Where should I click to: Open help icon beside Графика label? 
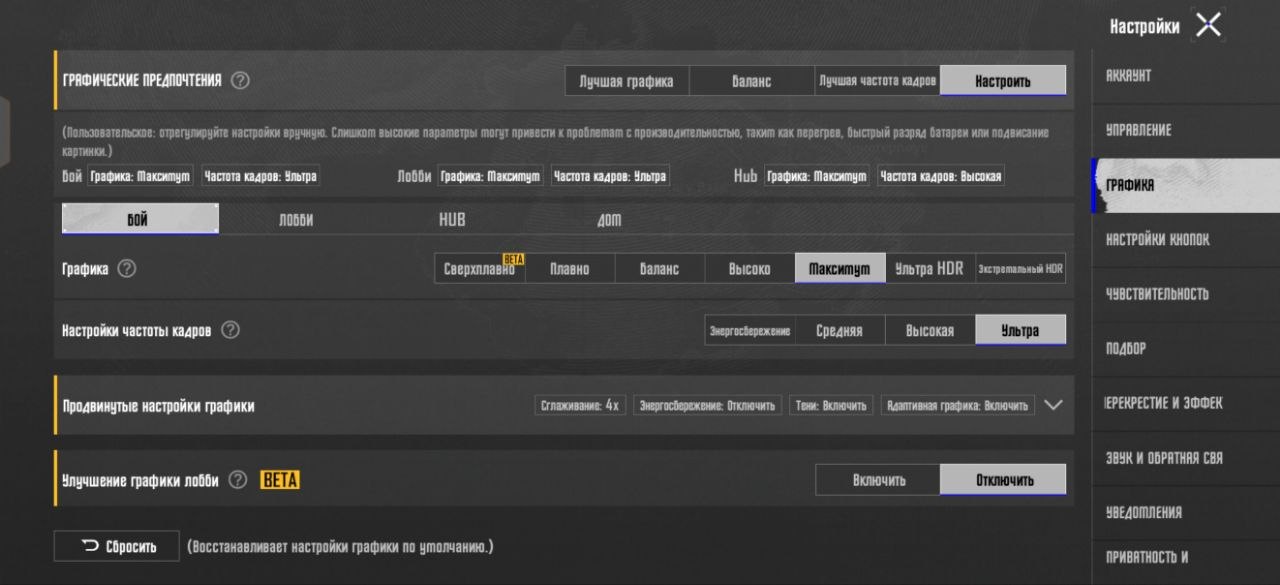click(127, 269)
